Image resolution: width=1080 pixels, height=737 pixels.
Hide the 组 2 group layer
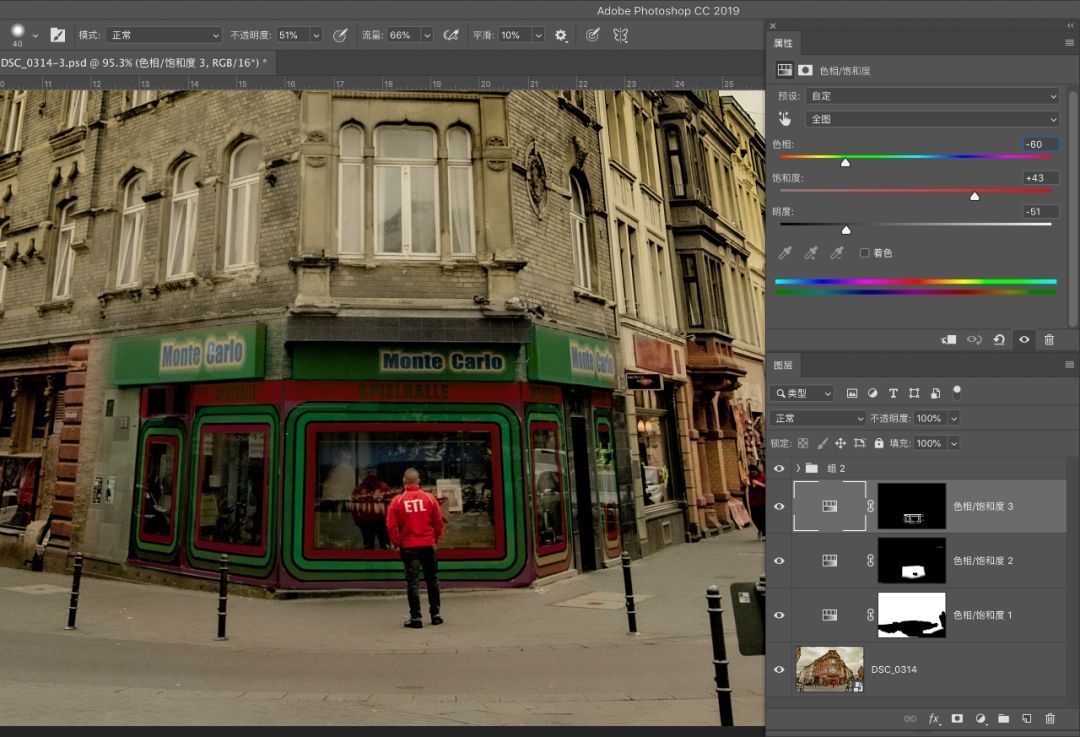[x=779, y=468]
